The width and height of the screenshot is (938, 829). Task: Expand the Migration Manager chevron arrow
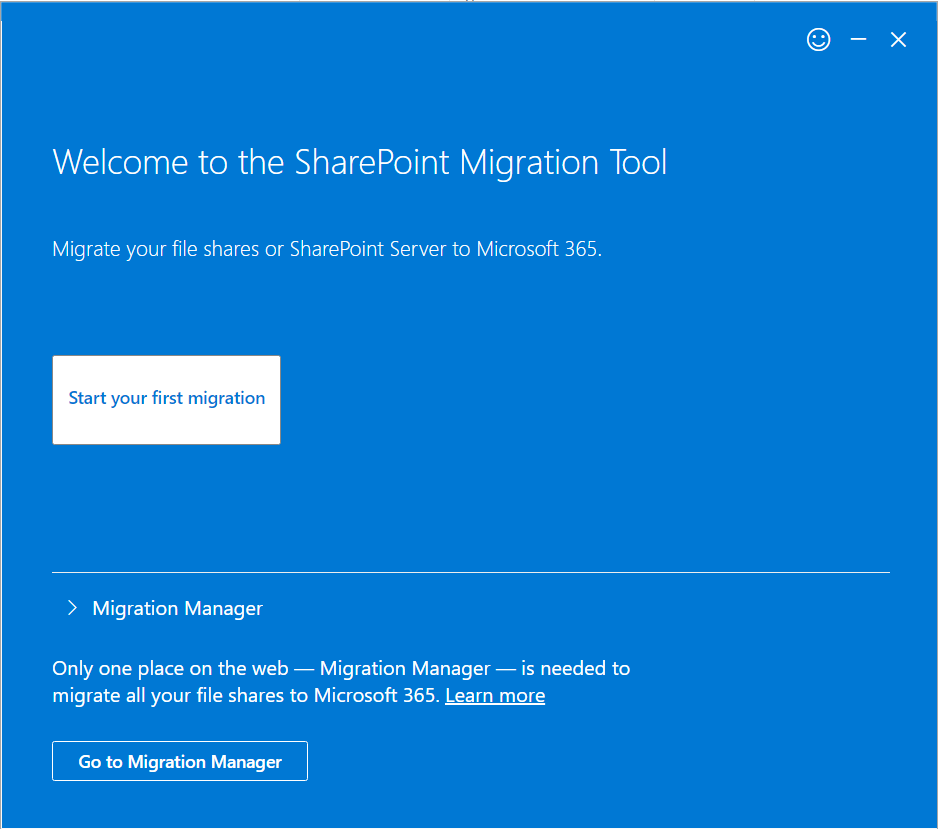pyautogui.click(x=71, y=608)
